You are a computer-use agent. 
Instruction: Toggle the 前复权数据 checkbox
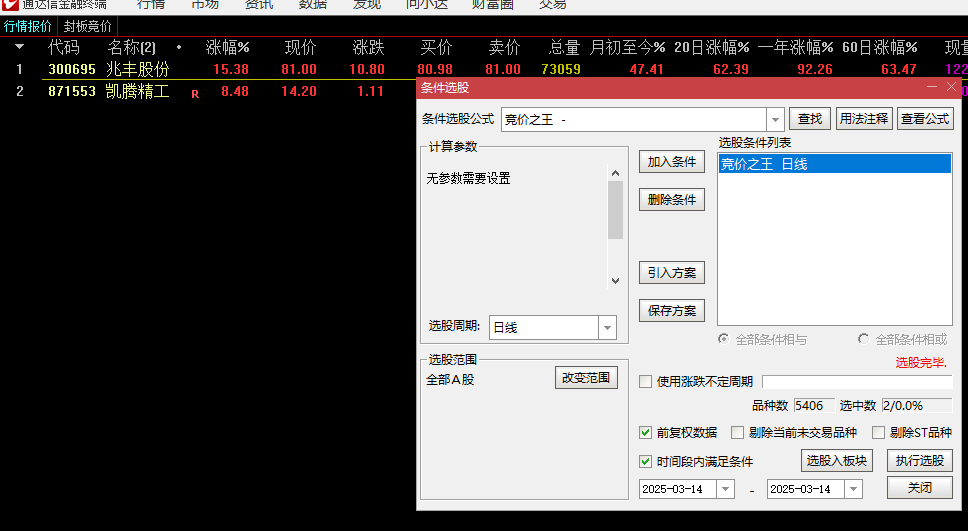click(x=646, y=432)
